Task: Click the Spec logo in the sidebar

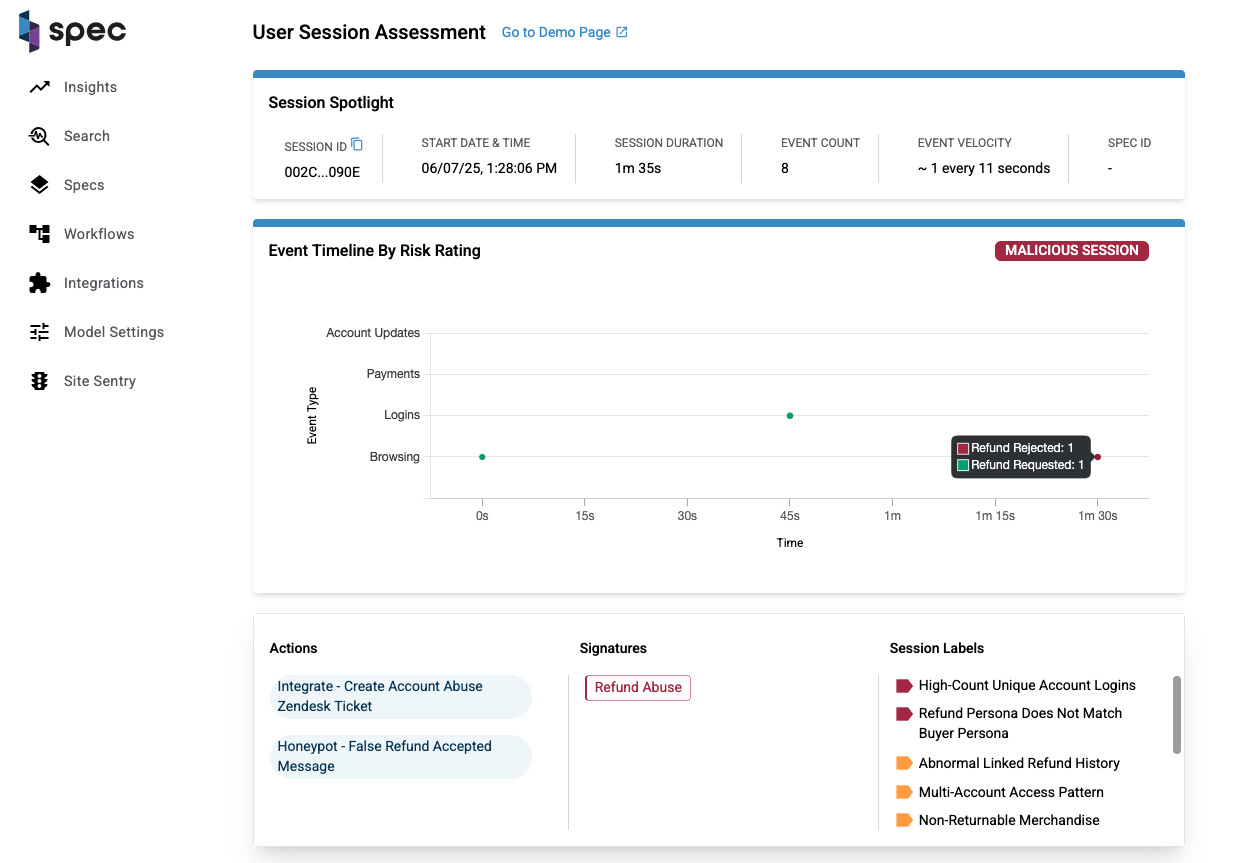Action: point(72,31)
